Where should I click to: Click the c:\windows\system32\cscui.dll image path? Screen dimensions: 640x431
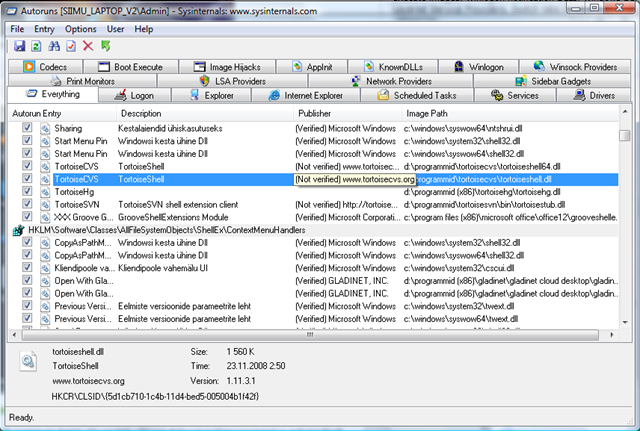[x=459, y=268]
